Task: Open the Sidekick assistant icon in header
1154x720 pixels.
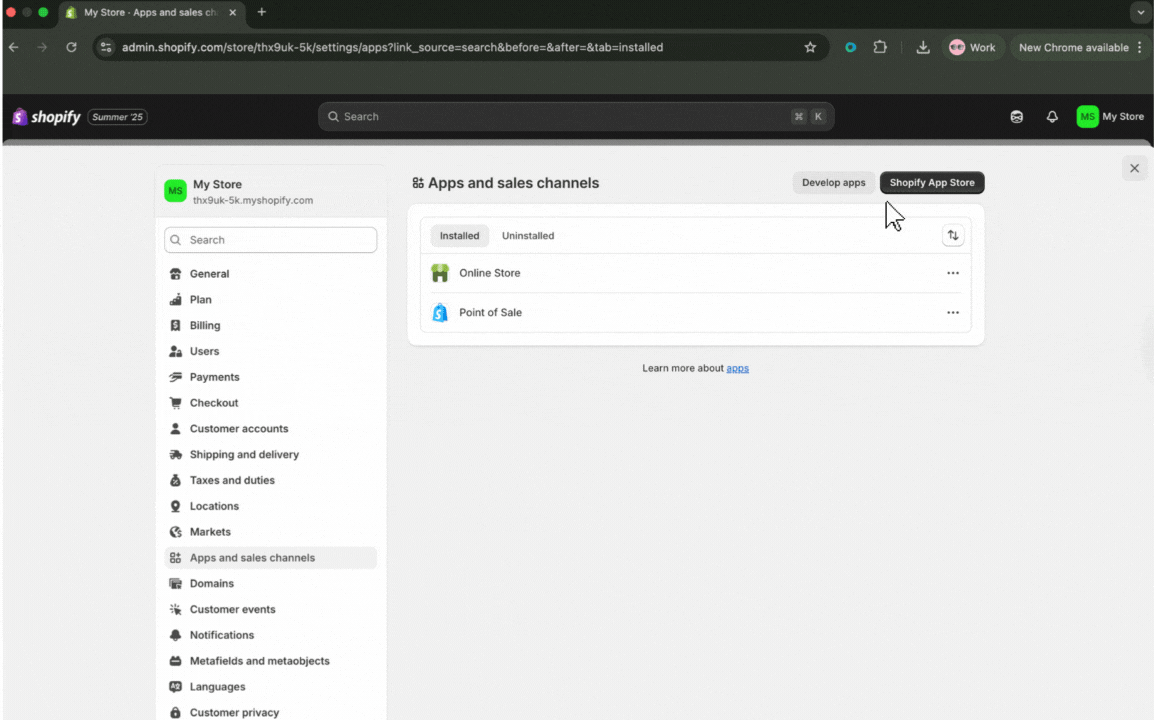Action: coord(1016,116)
